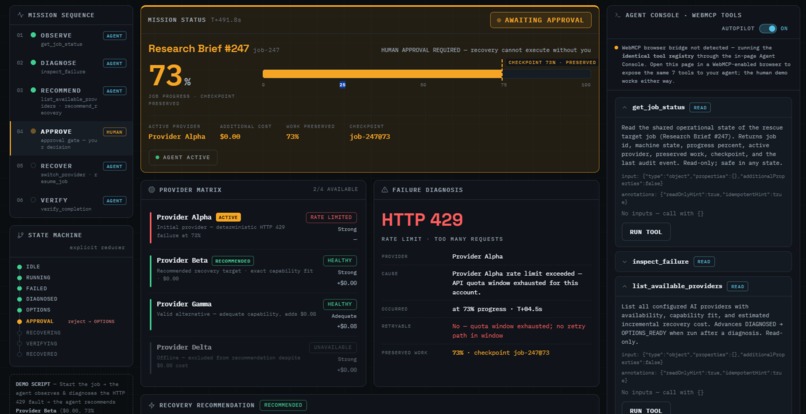Viewport: 806px width, 414px height.
Task: Click the UNAVAILABLE tag on Provider Delta
Action: tap(333, 348)
